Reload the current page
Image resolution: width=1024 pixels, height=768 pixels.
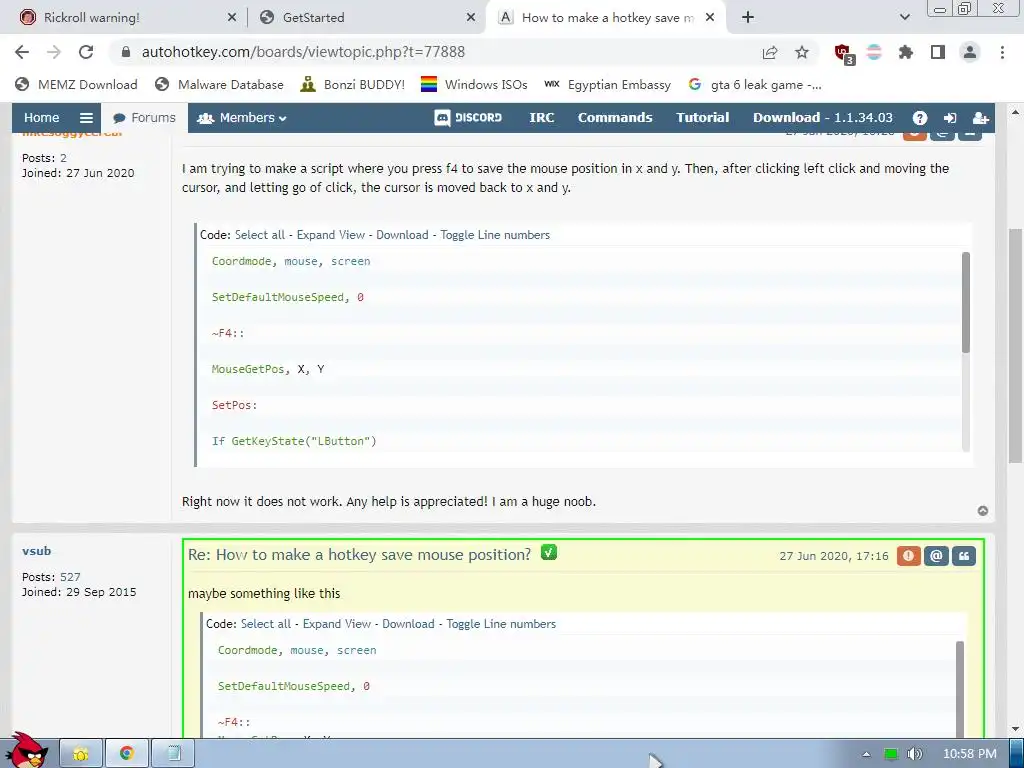point(86,52)
